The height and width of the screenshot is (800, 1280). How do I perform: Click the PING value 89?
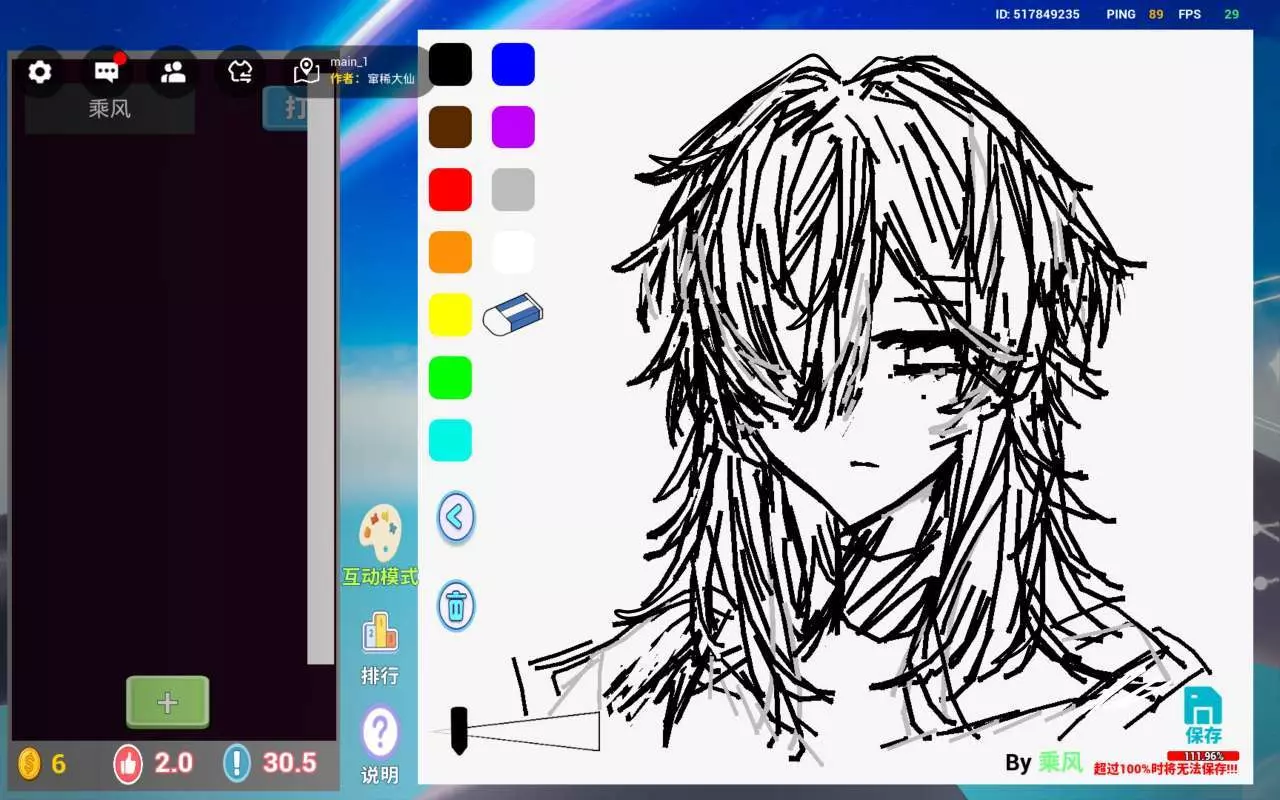coord(1156,14)
